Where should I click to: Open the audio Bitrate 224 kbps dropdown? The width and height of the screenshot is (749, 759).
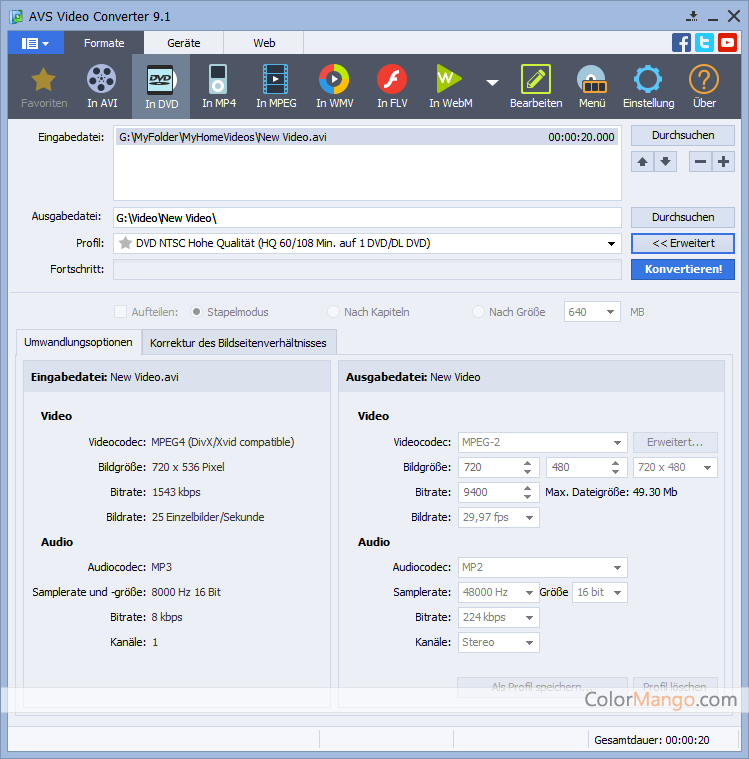pyautogui.click(x=529, y=618)
